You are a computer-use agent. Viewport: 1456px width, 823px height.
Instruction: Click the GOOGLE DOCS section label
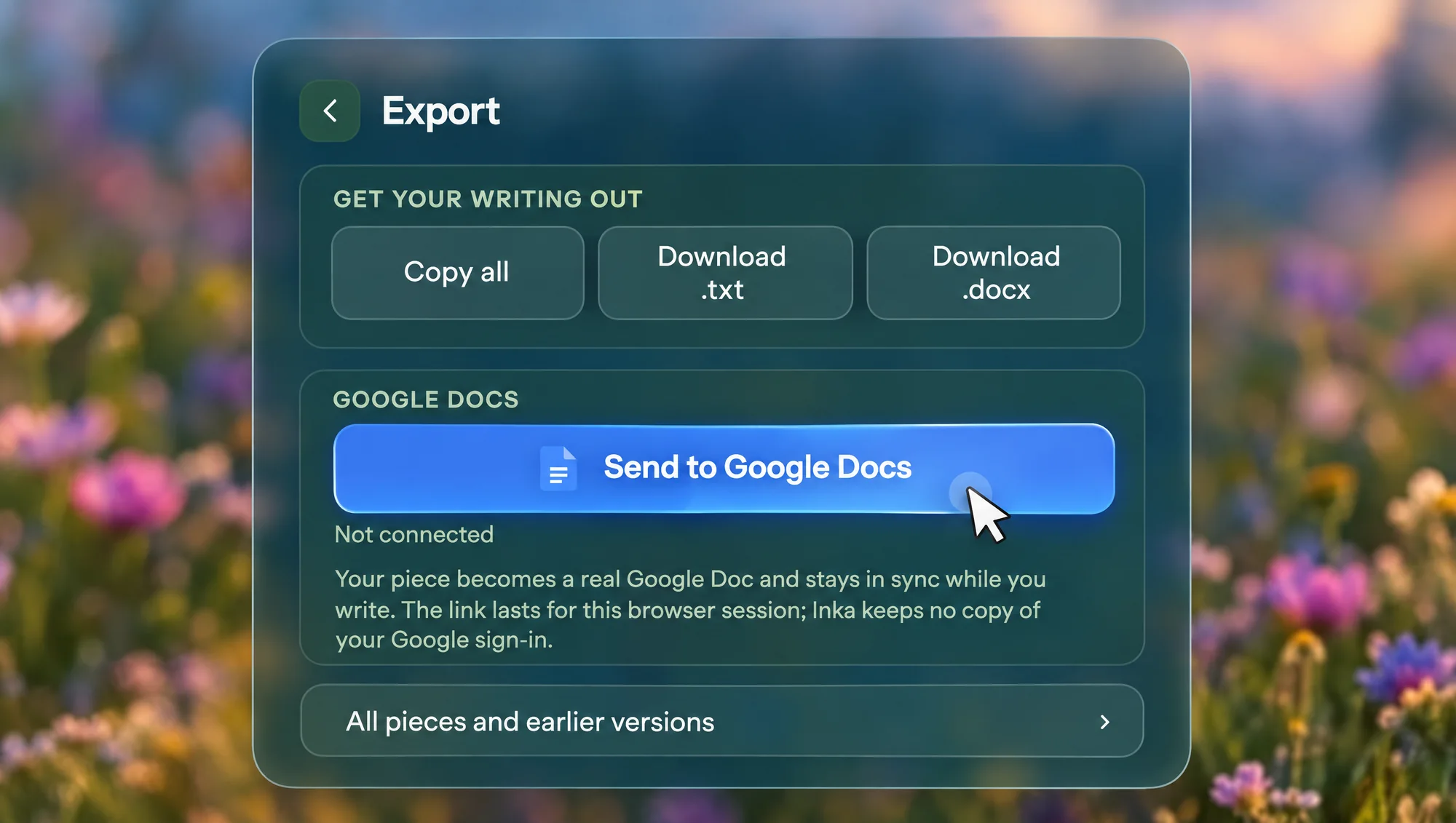[x=426, y=399]
